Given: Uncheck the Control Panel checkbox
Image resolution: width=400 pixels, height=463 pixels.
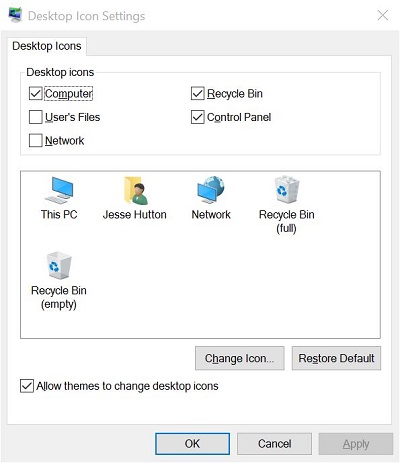Looking at the screenshot, I should click(198, 117).
